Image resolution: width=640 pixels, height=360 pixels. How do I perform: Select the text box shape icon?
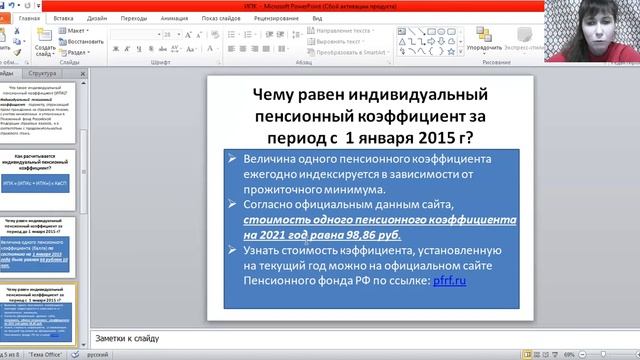(402, 32)
